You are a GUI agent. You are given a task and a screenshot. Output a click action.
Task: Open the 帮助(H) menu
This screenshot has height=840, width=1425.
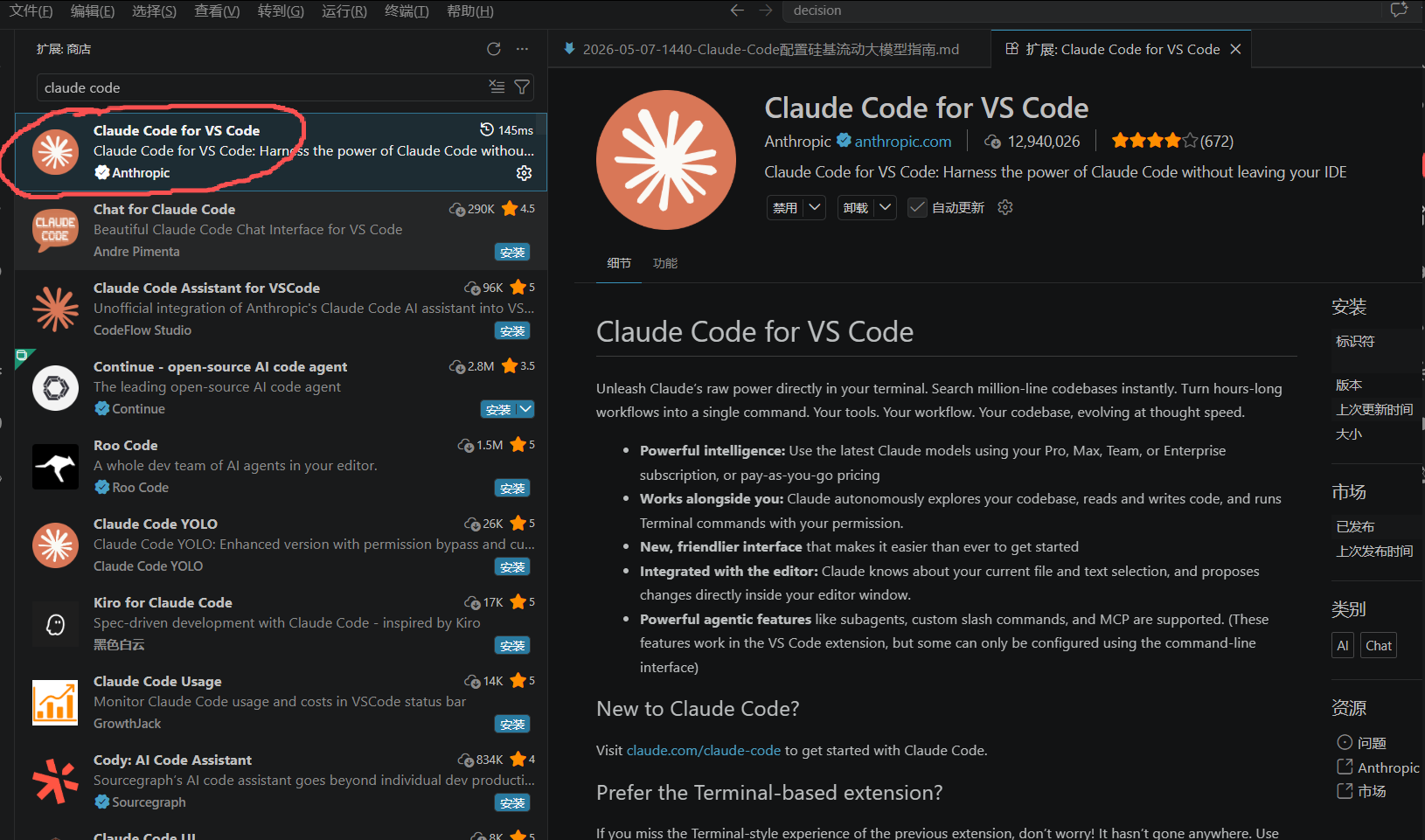click(470, 10)
